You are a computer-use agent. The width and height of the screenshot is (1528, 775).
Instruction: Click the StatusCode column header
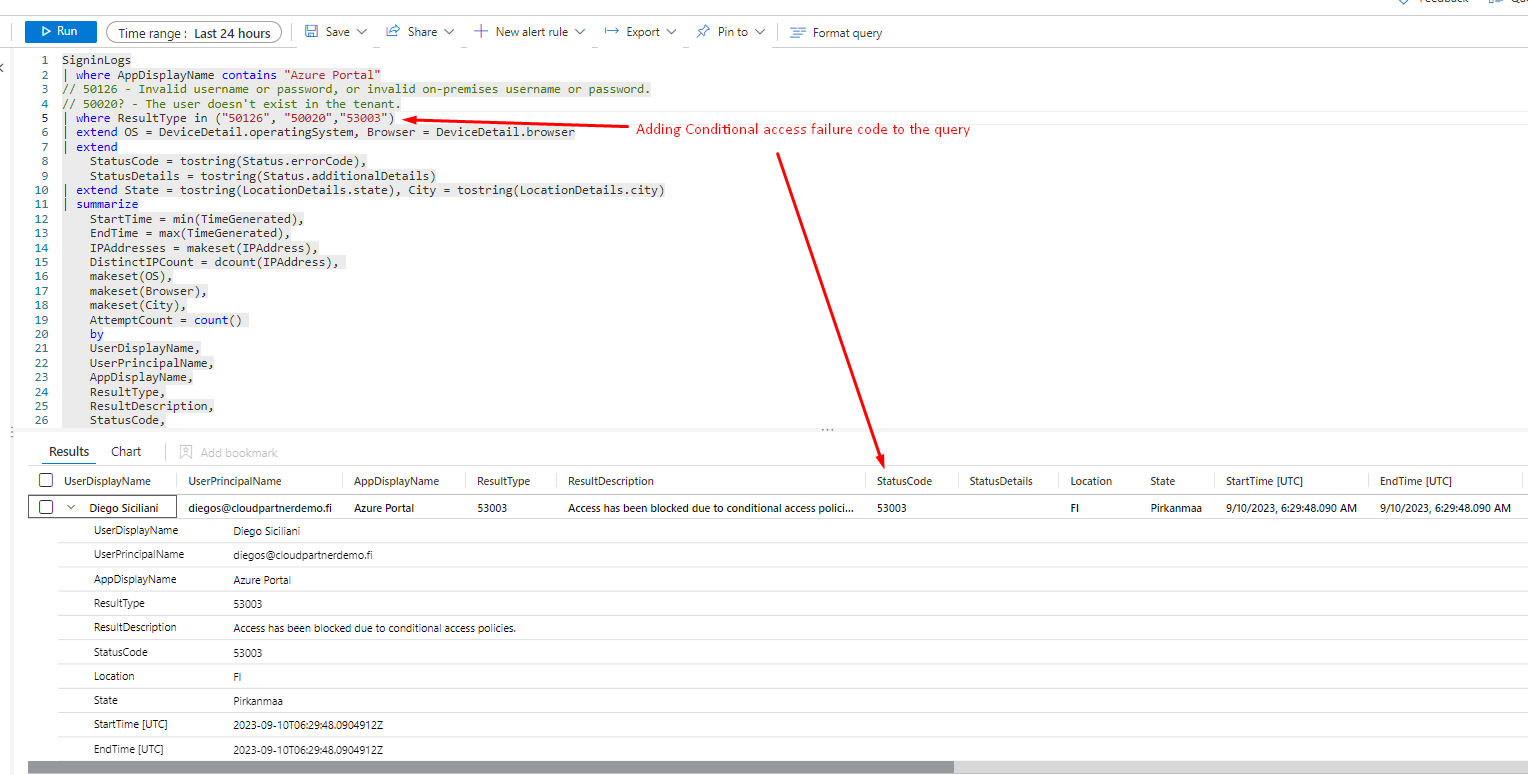(904, 481)
